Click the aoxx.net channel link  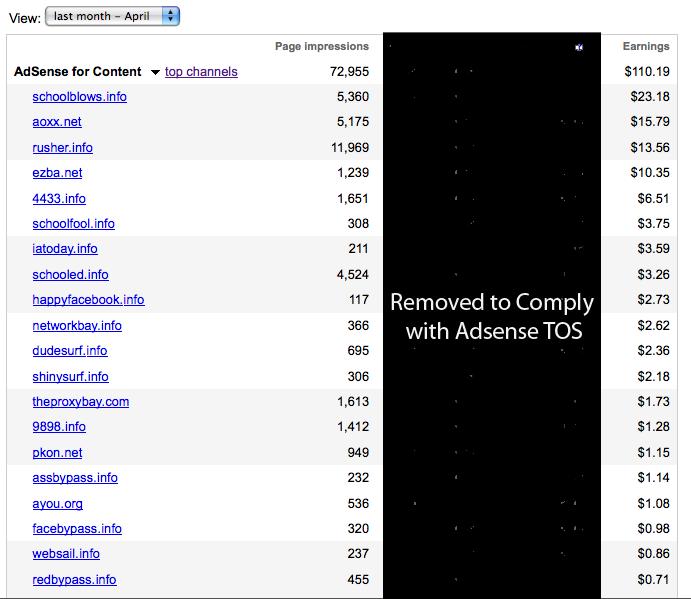(x=57, y=122)
